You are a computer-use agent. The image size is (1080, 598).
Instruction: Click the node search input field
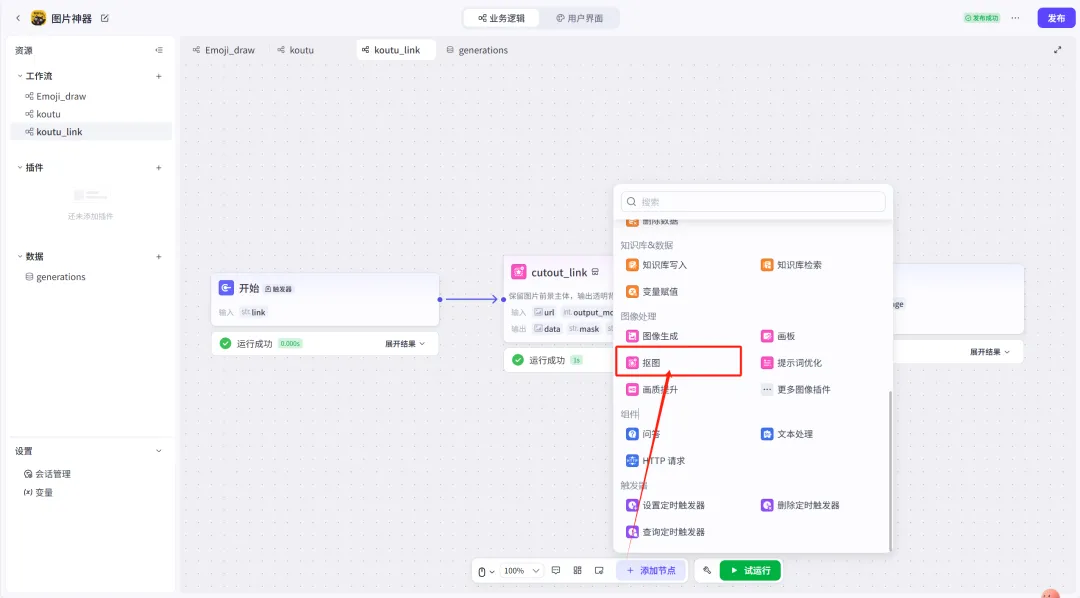coord(753,202)
